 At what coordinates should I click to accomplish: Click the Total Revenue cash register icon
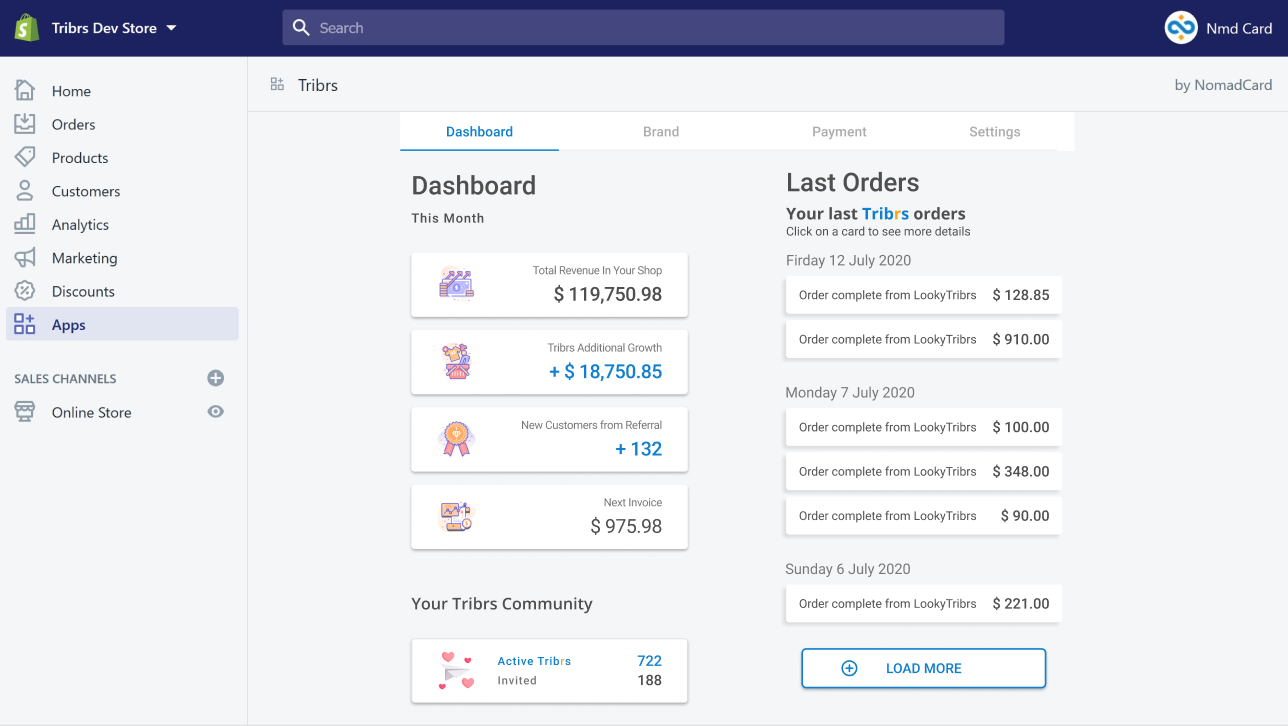point(456,285)
